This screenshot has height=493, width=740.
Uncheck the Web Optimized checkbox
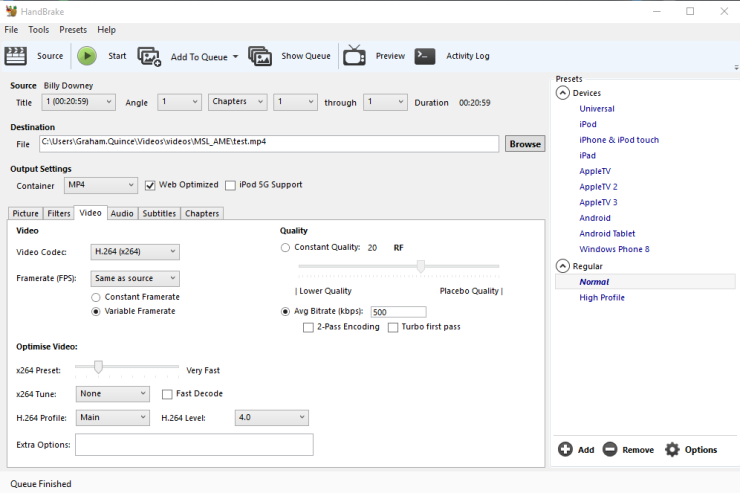click(151, 185)
